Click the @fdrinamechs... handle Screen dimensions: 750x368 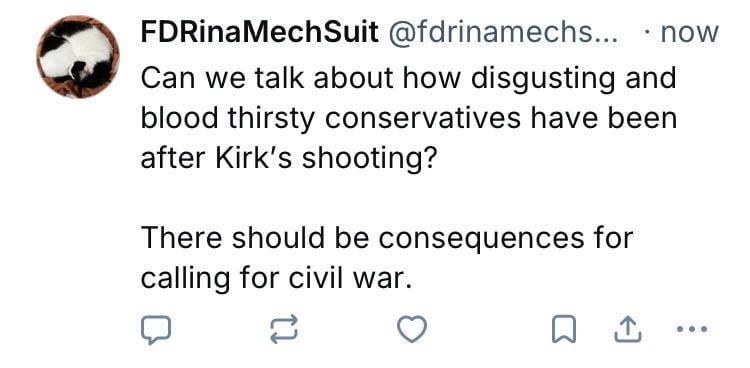click(503, 33)
